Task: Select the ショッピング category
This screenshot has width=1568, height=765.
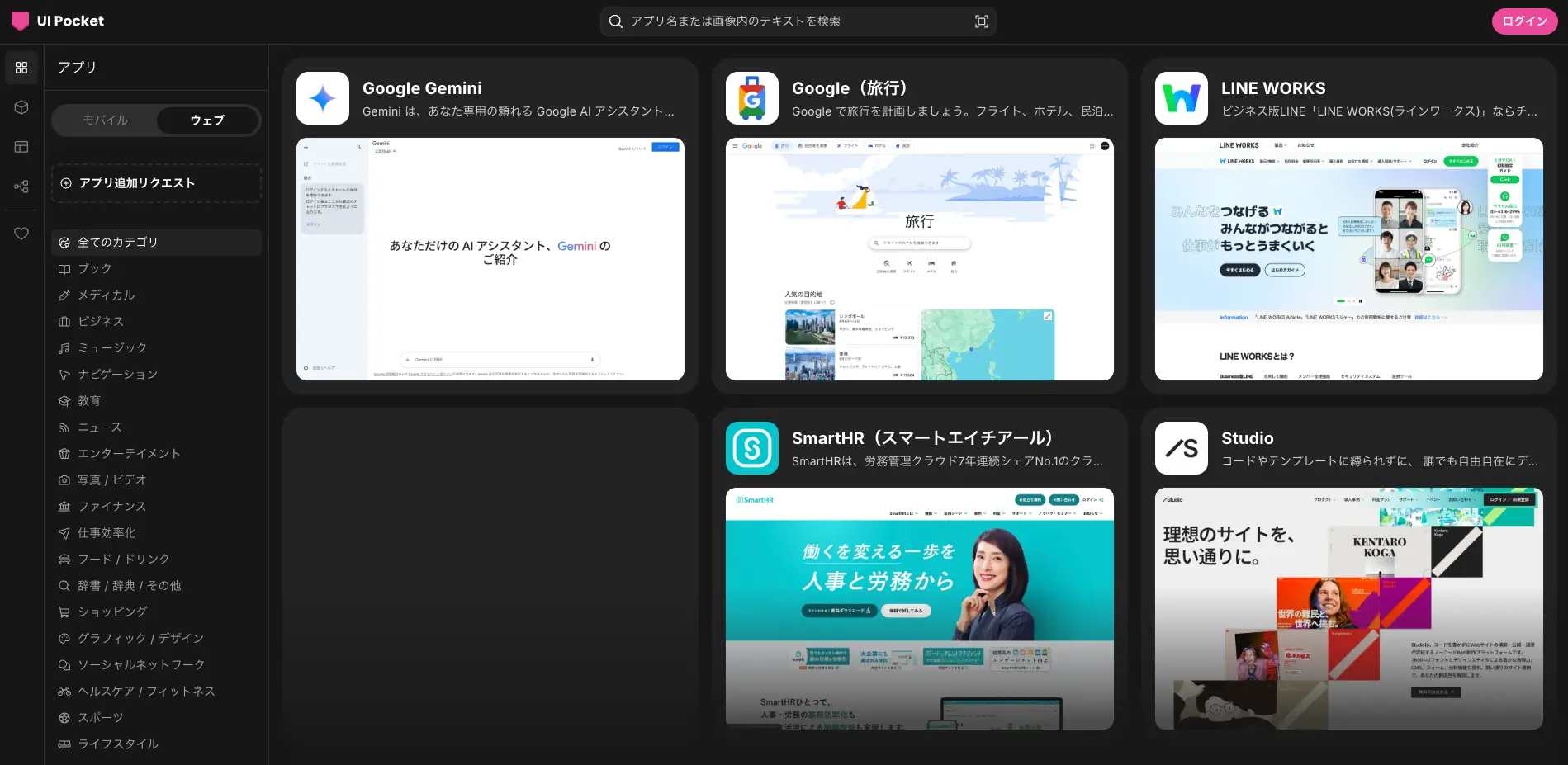Action: tap(156, 612)
